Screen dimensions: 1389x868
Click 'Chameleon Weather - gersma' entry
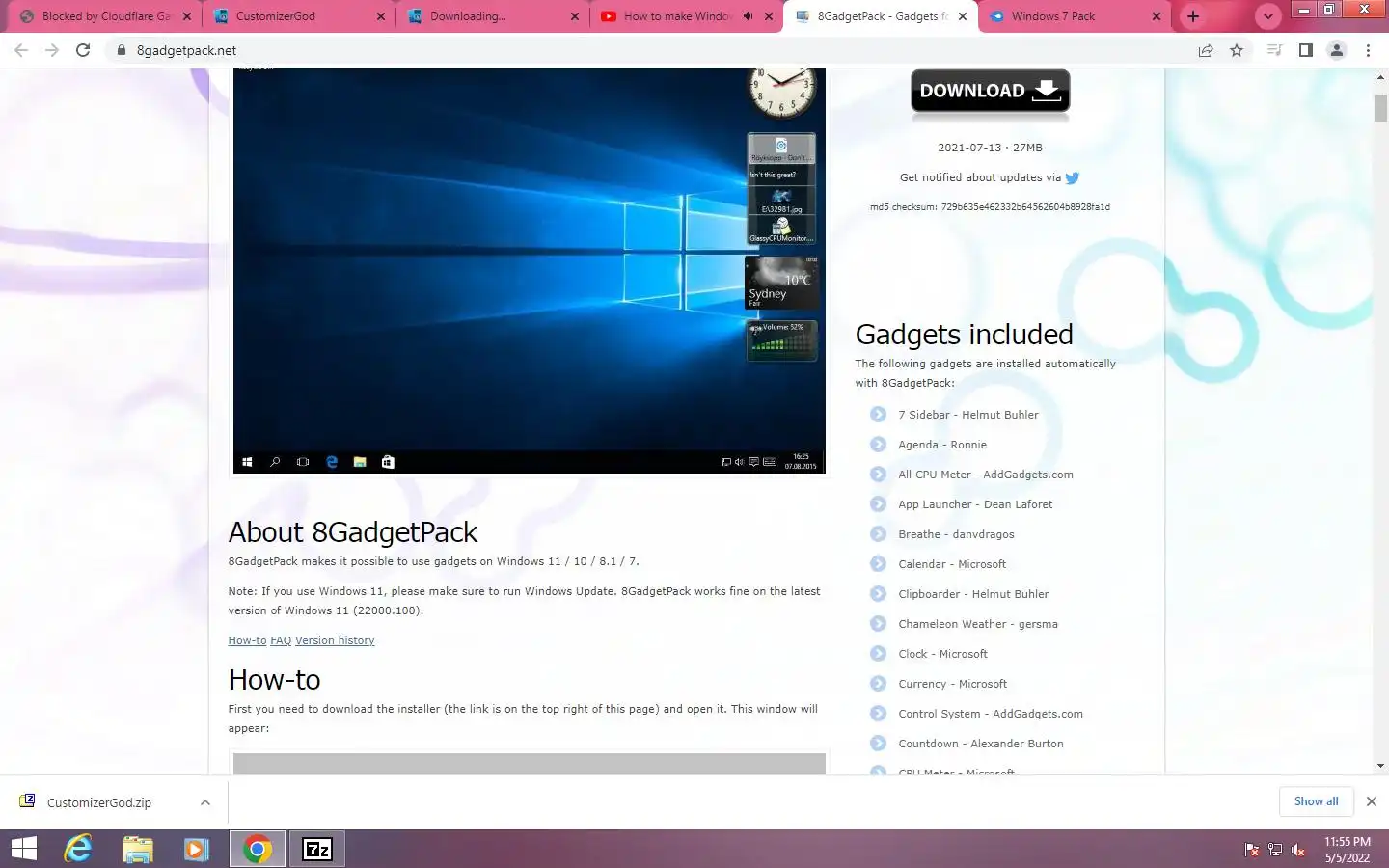point(978,624)
